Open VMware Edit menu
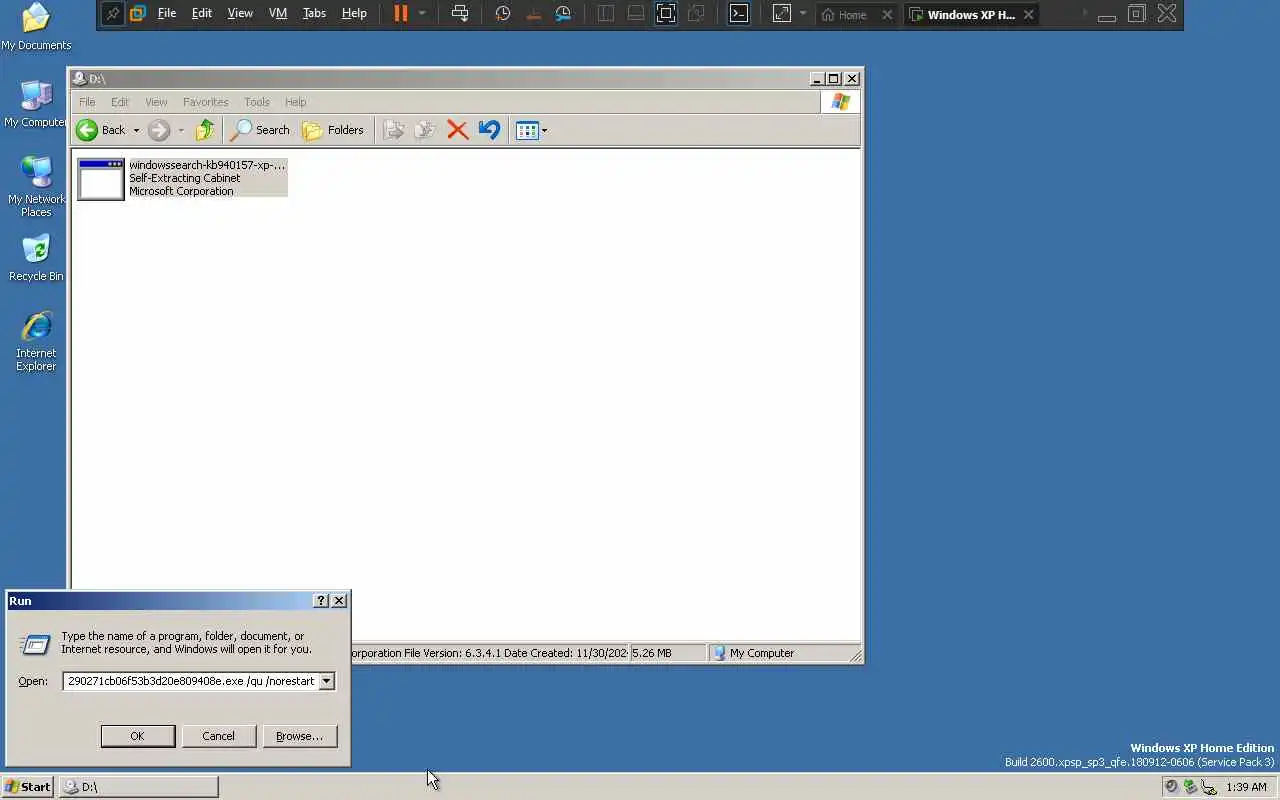Viewport: 1280px width, 800px height. (202, 14)
